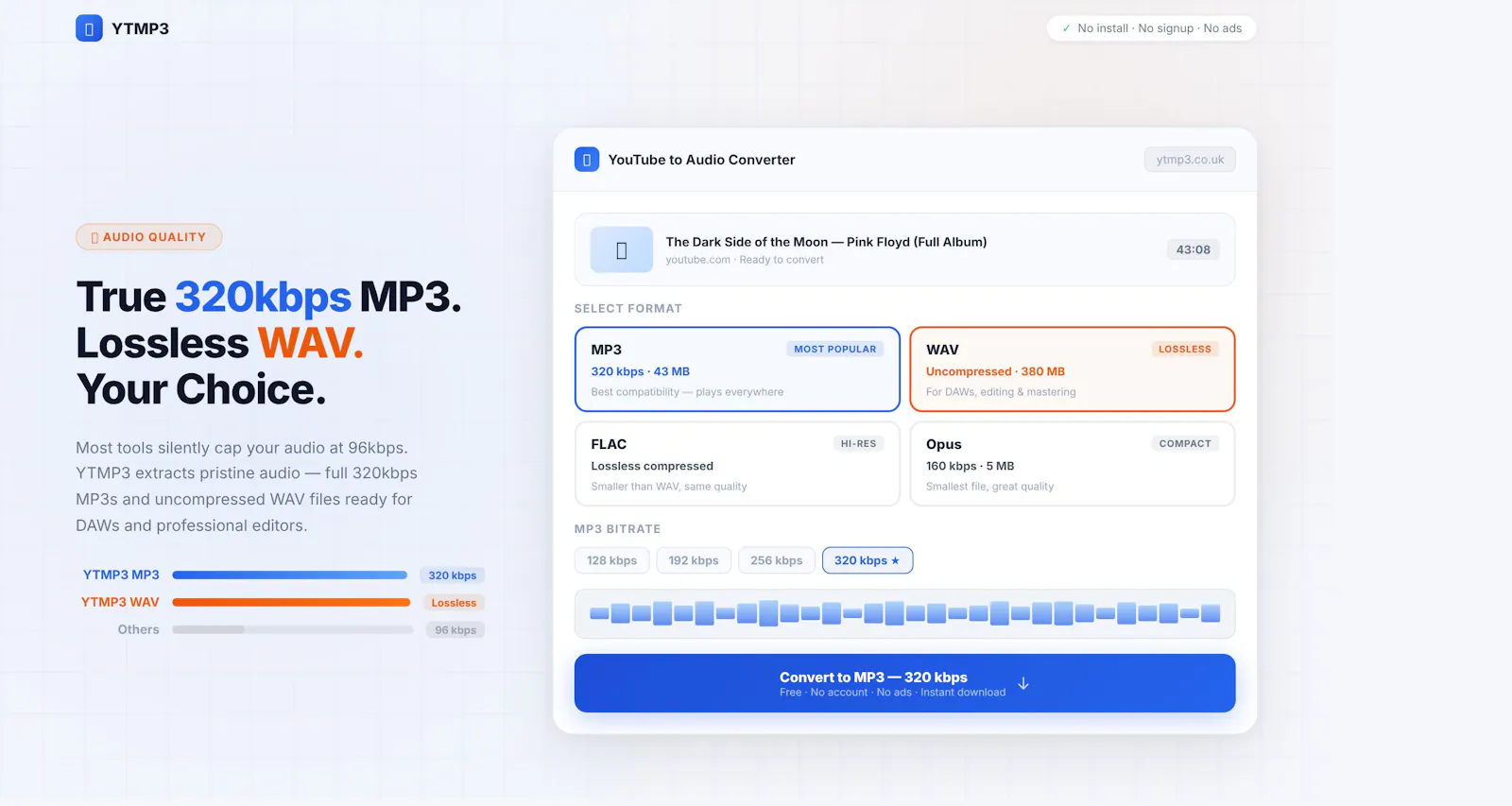Choose the Opus compact format card
This screenshot has width=1512, height=806.
coord(1073,464)
